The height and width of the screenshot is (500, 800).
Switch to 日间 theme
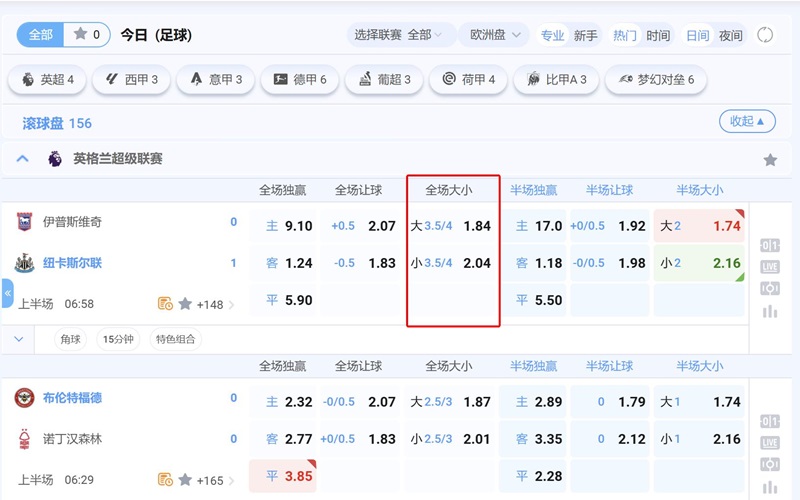pyautogui.click(x=697, y=35)
